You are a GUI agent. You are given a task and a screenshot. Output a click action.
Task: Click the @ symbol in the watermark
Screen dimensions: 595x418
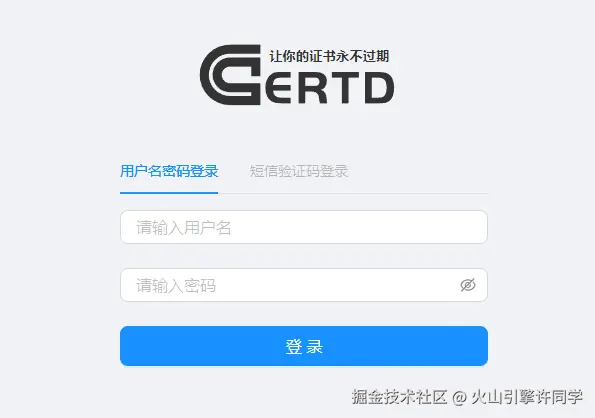click(x=459, y=398)
